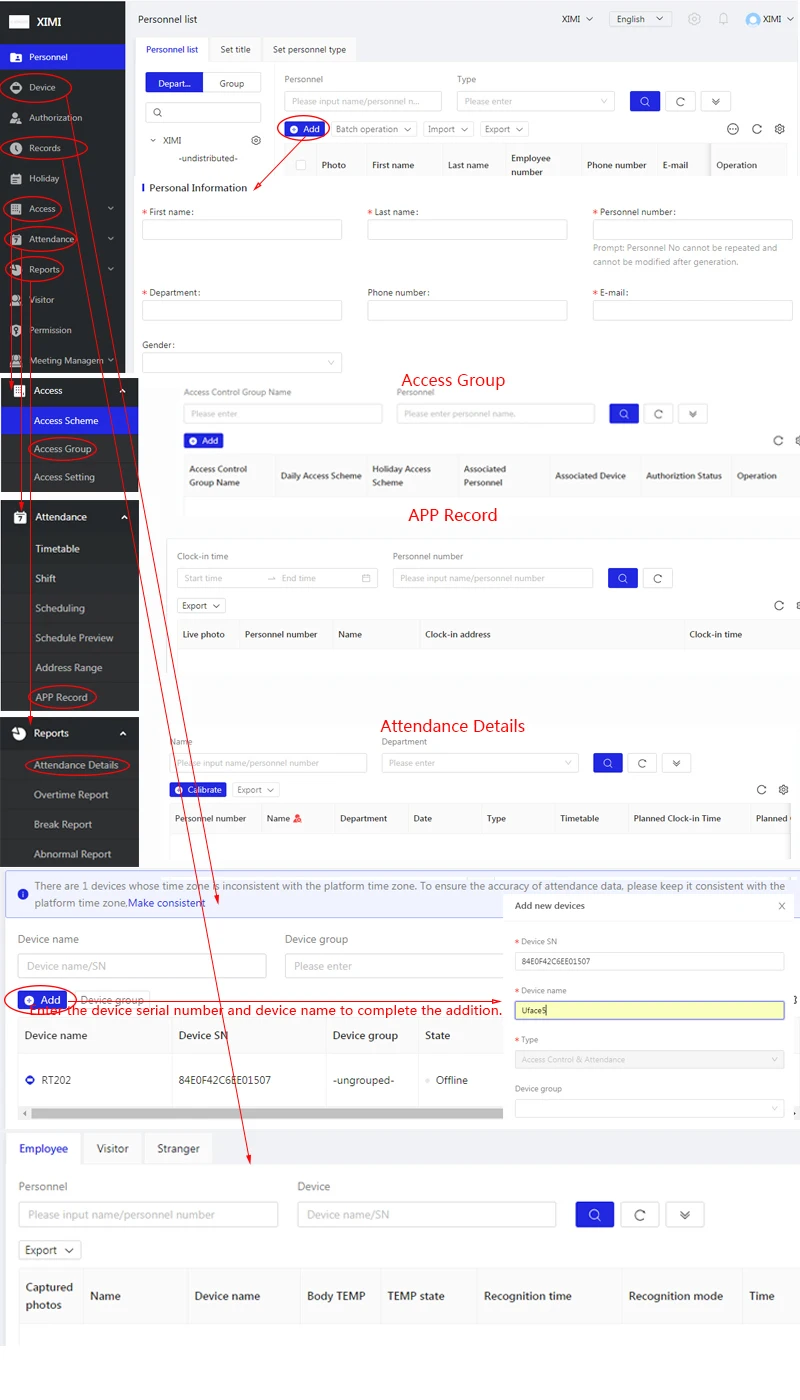Reset the Attendance Details filter
This screenshot has width=800, height=1400.
click(x=642, y=763)
